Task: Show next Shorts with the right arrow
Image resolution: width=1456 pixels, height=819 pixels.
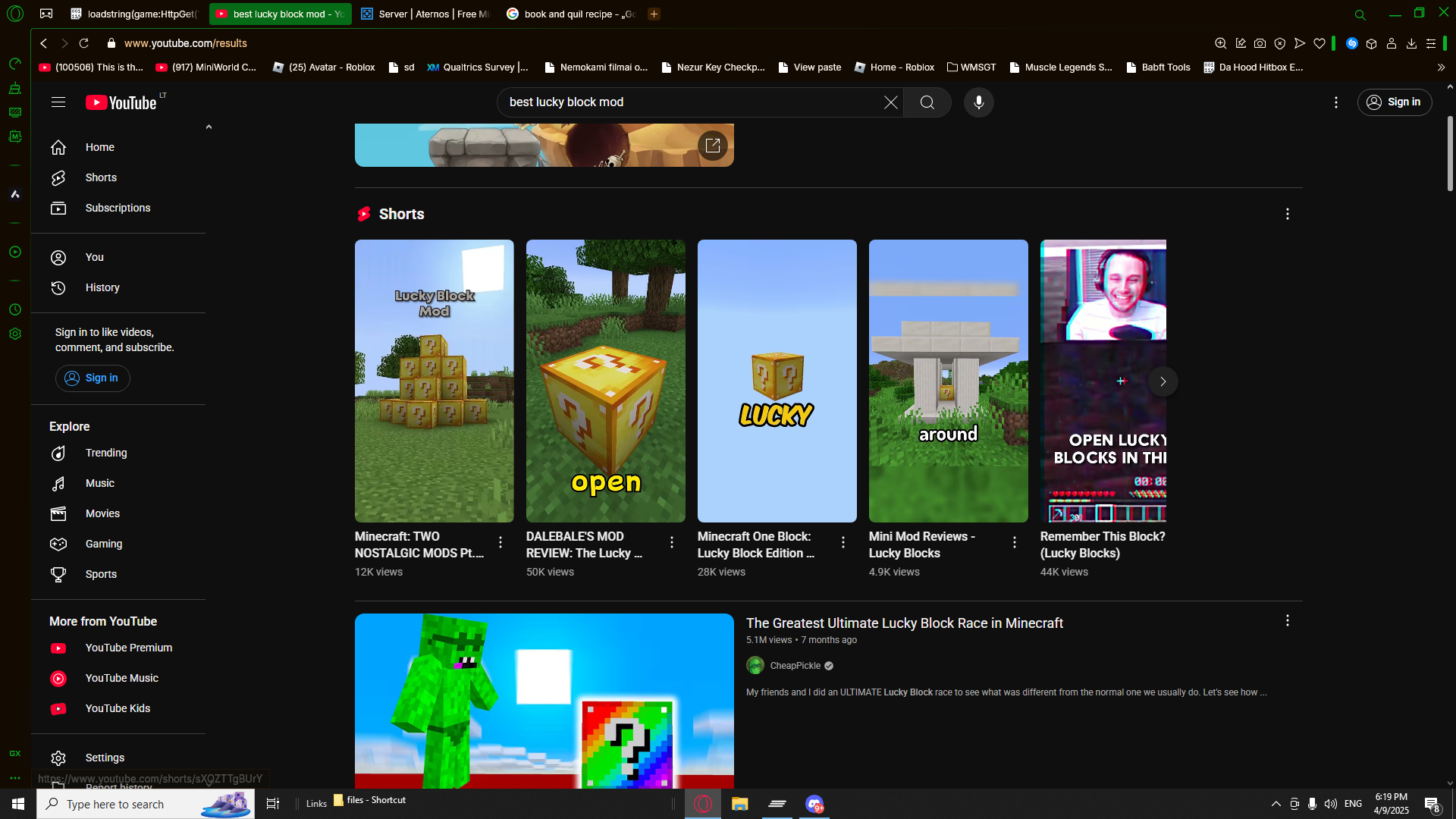Action: (1163, 381)
